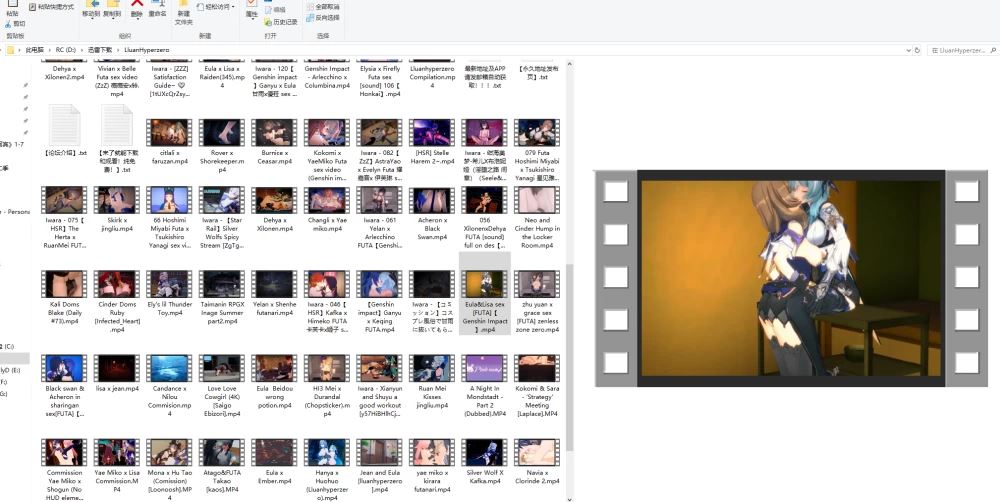1000x502 pixels.
Task: Expand the Properties (属性) dropdown arrow
Action: [x=251, y=20]
